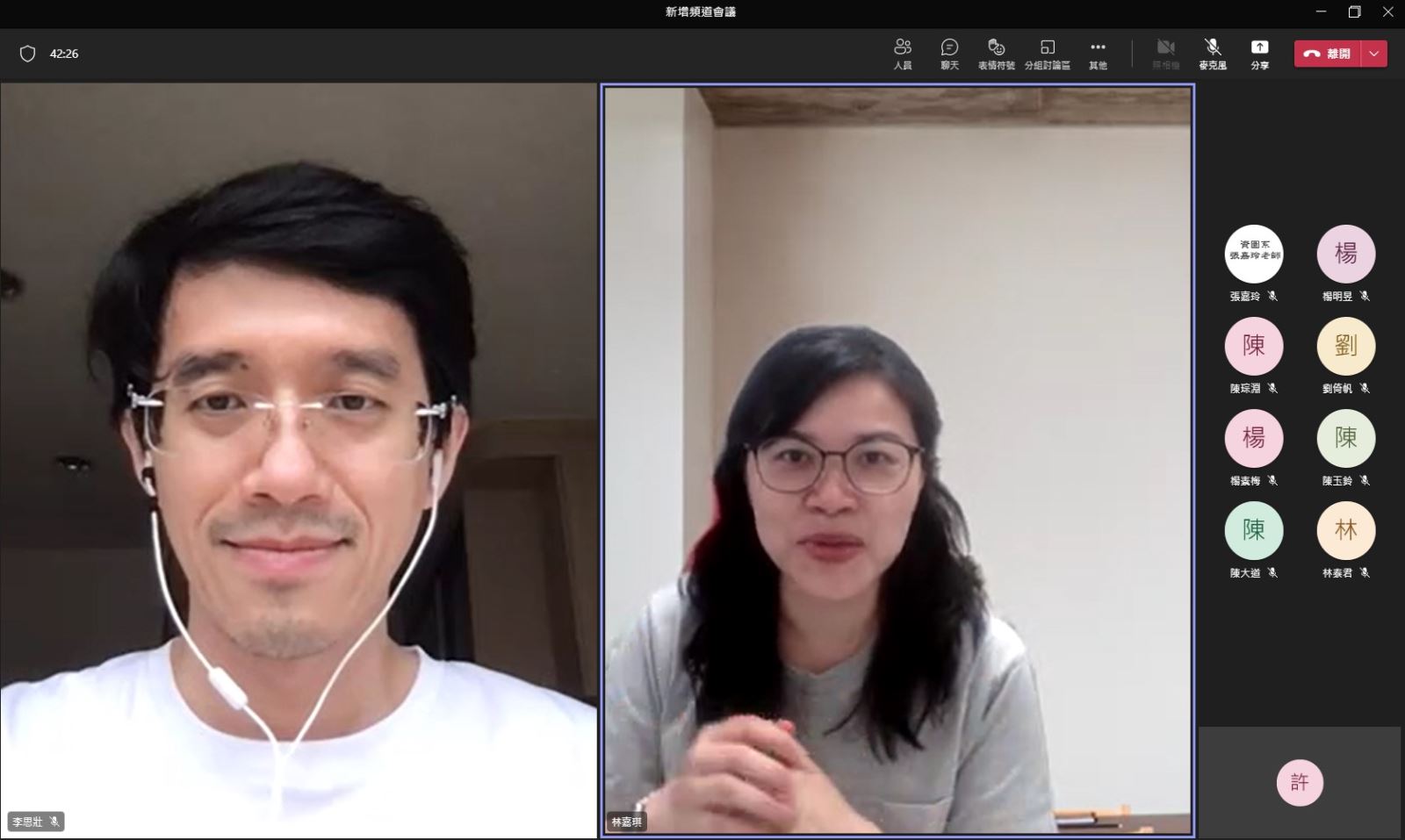Screen dimensions: 1405x840
Task: Click 張嘉玲's white profile avatar
Action: click(x=1253, y=255)
